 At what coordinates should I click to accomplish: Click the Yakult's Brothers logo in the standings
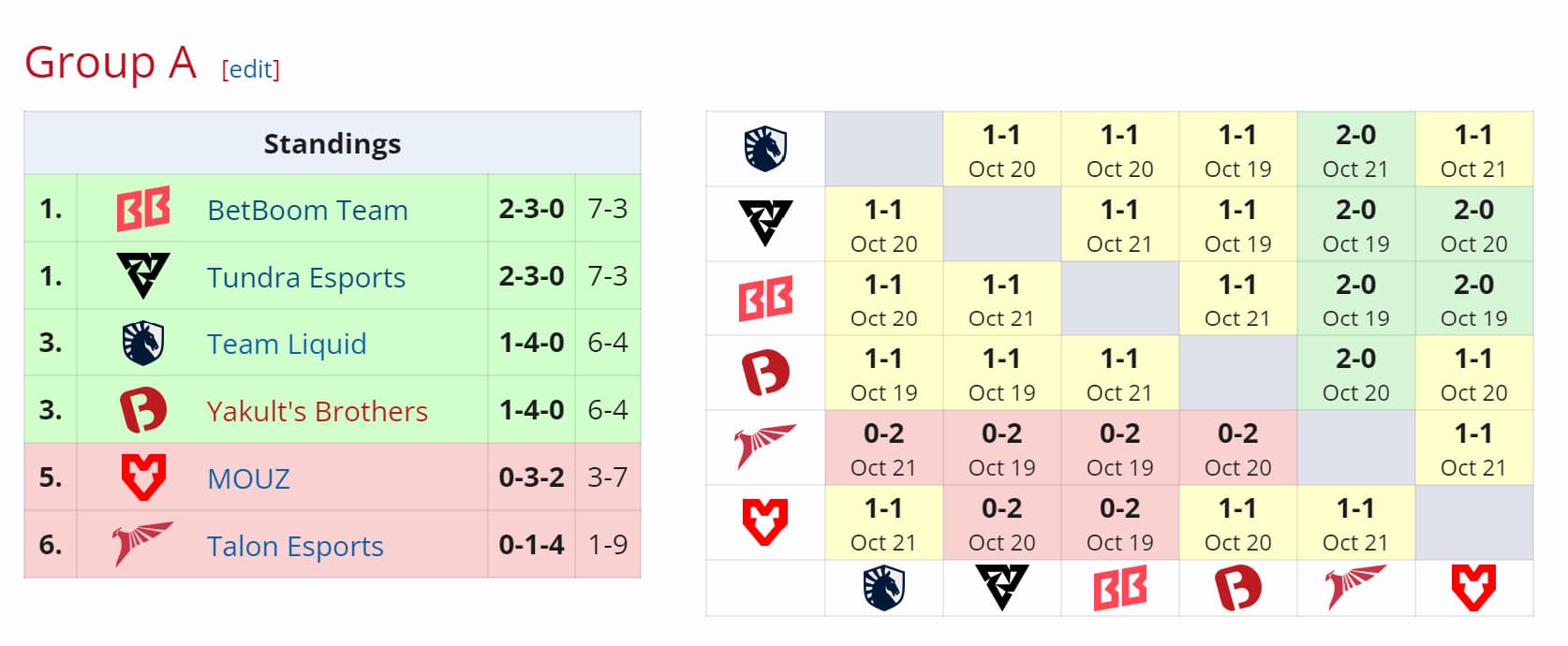click(142, 410)
